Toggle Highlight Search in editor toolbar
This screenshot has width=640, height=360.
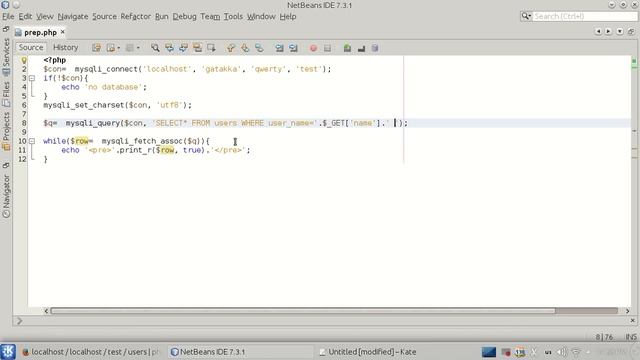coord(197,48)
